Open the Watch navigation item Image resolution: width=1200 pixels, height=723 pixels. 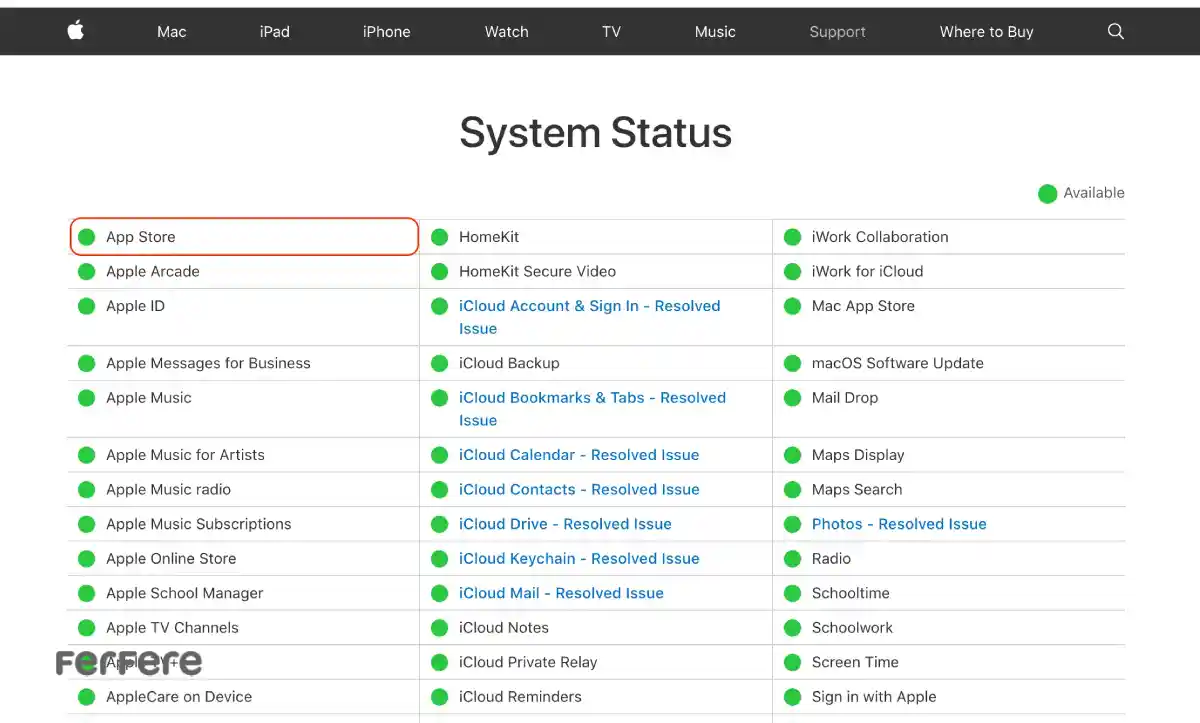507,31
